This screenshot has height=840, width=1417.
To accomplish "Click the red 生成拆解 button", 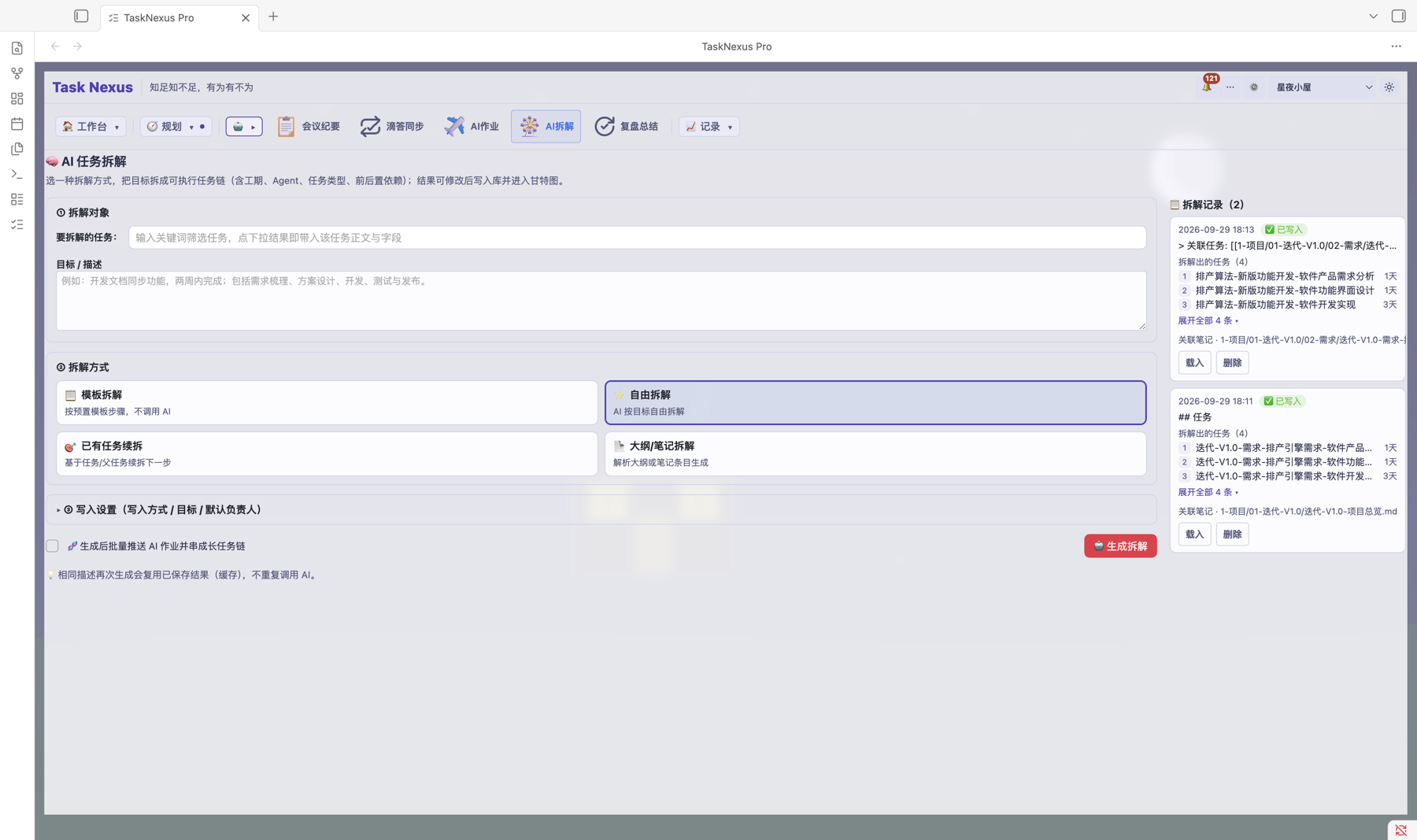I will click(x=1120, y=546).
